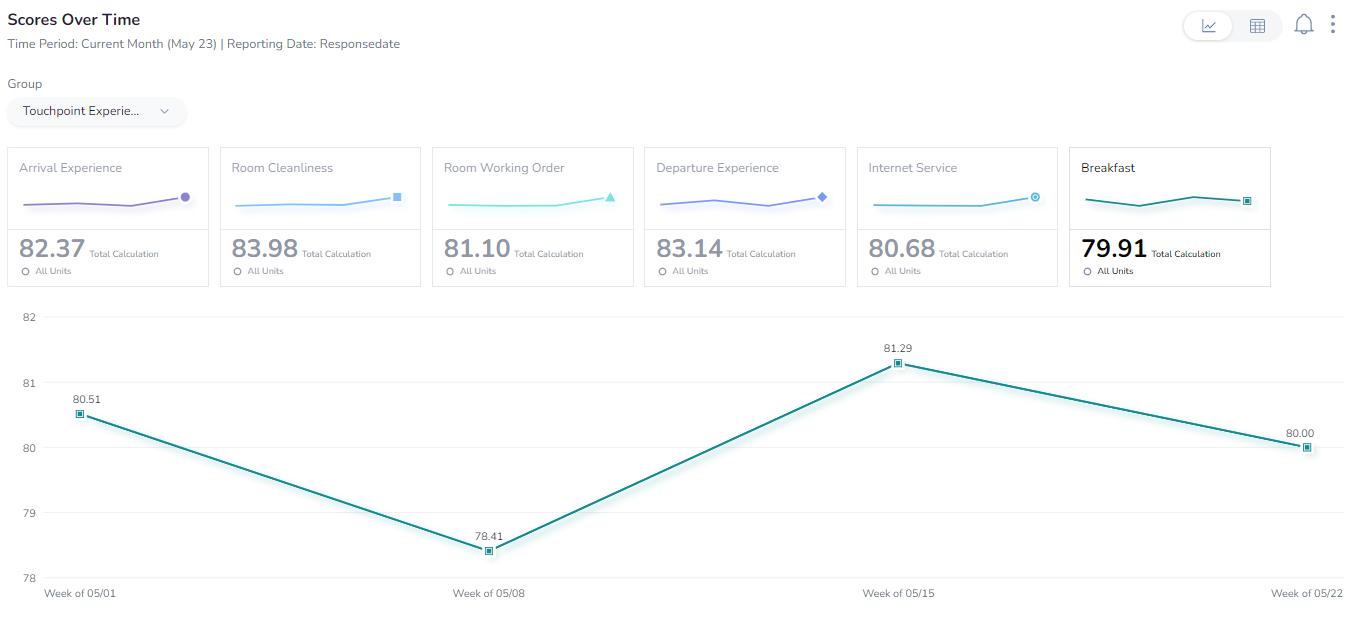This screenshot has height=624, width=1360.
Task: Click the diamond marker in Departure Experience
Action: (x=822, y=197)
